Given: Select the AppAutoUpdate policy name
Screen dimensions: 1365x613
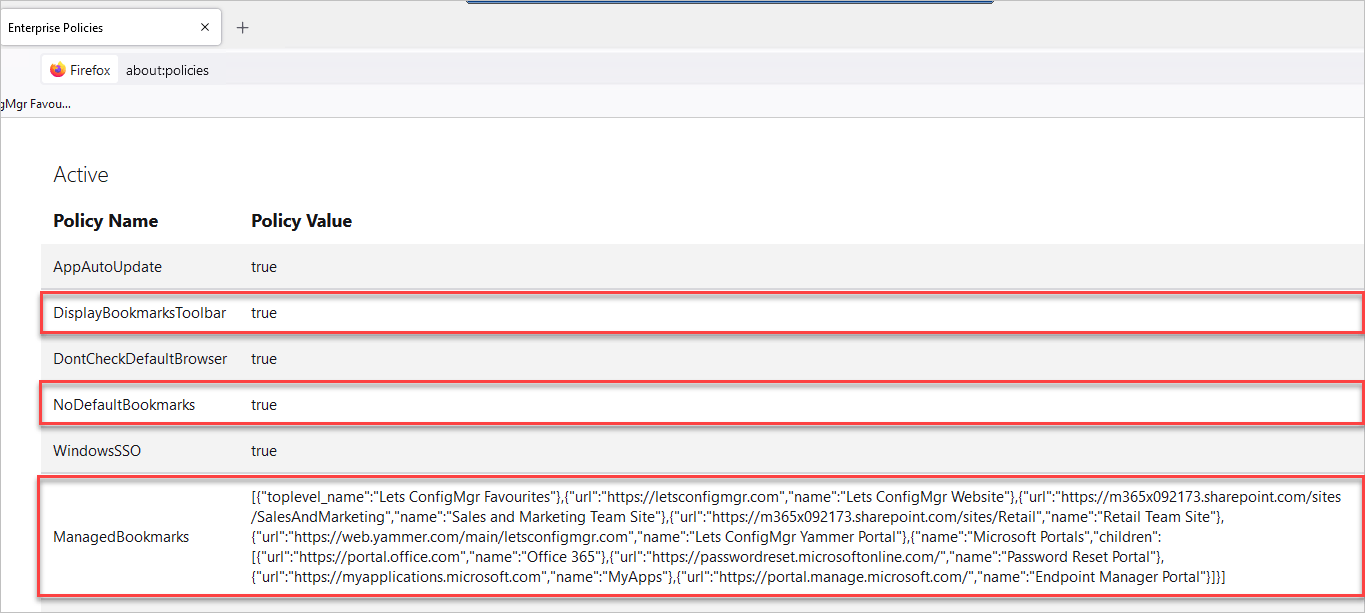Looking at the screenshot, I should 107,267.
